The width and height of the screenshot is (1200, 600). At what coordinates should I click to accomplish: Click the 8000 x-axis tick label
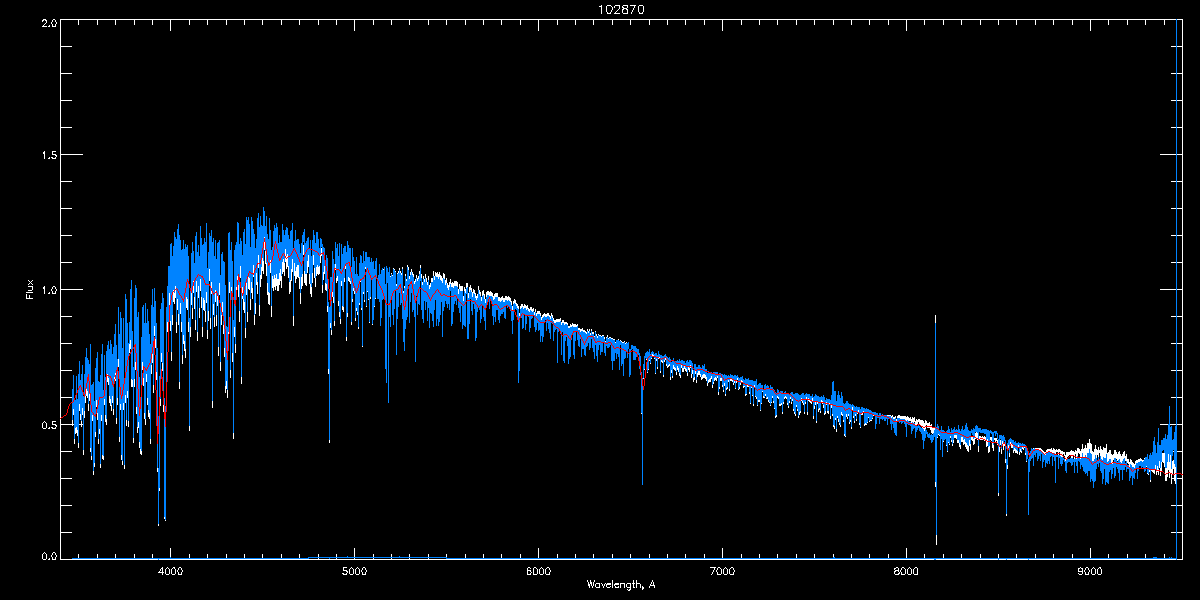point(906,571)
